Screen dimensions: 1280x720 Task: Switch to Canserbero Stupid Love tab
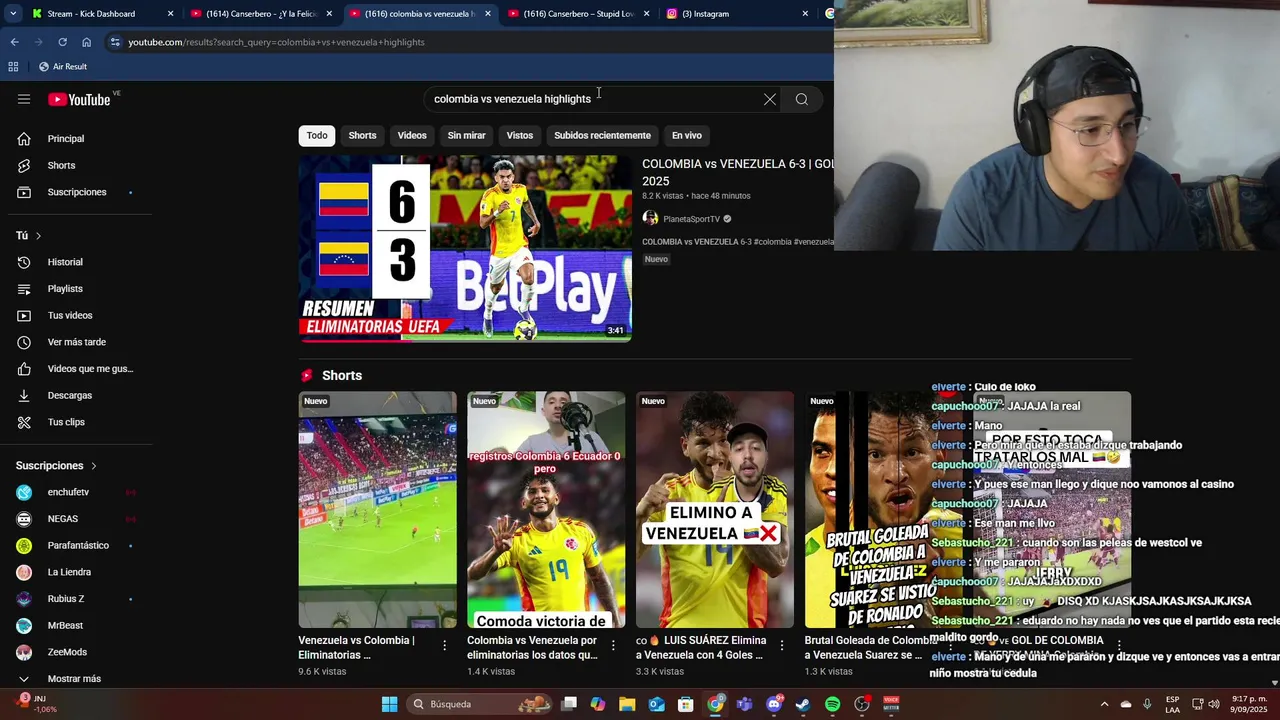(x=578, y=14)
